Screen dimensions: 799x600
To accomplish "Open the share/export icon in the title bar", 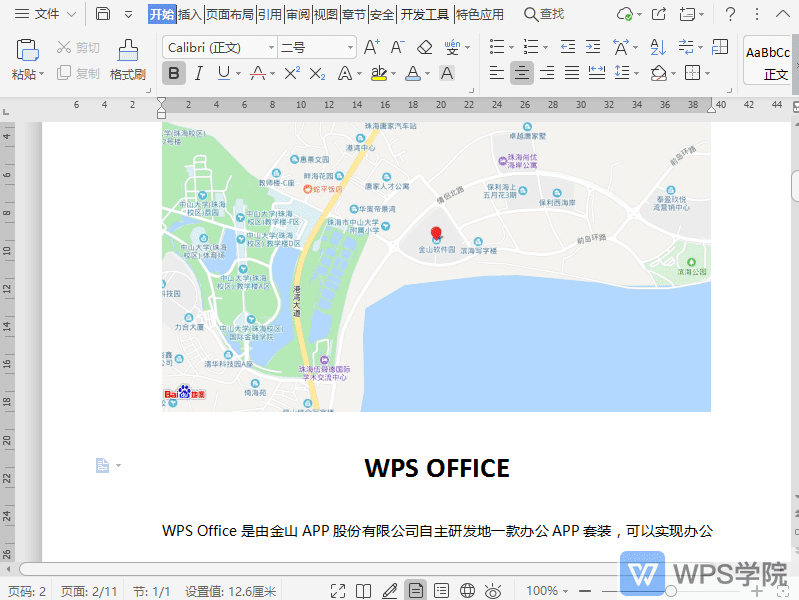I will (x=659, y=14).
